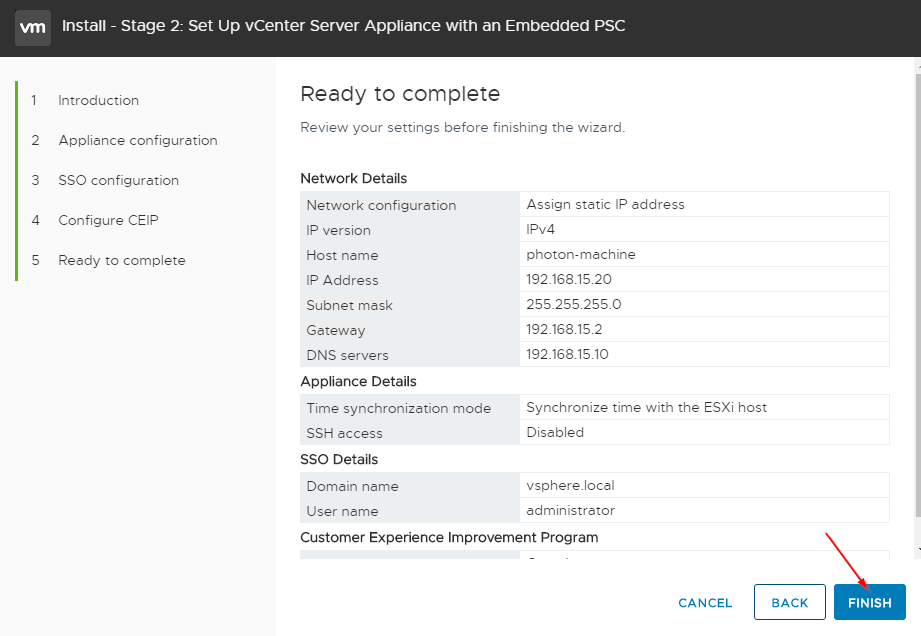Viewport: 921px width, 636px height.
Task: Select host name value photon-machine
Action: click(580, 254)
